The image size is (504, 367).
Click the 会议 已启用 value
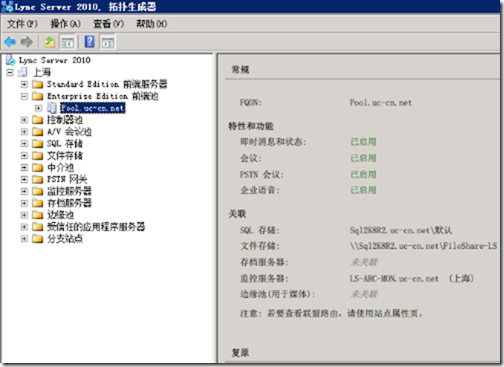tap(363, 158)
